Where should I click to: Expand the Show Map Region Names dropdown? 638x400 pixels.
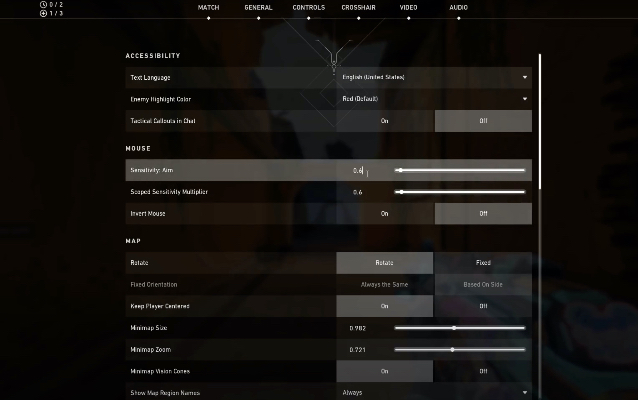(434, 392)
